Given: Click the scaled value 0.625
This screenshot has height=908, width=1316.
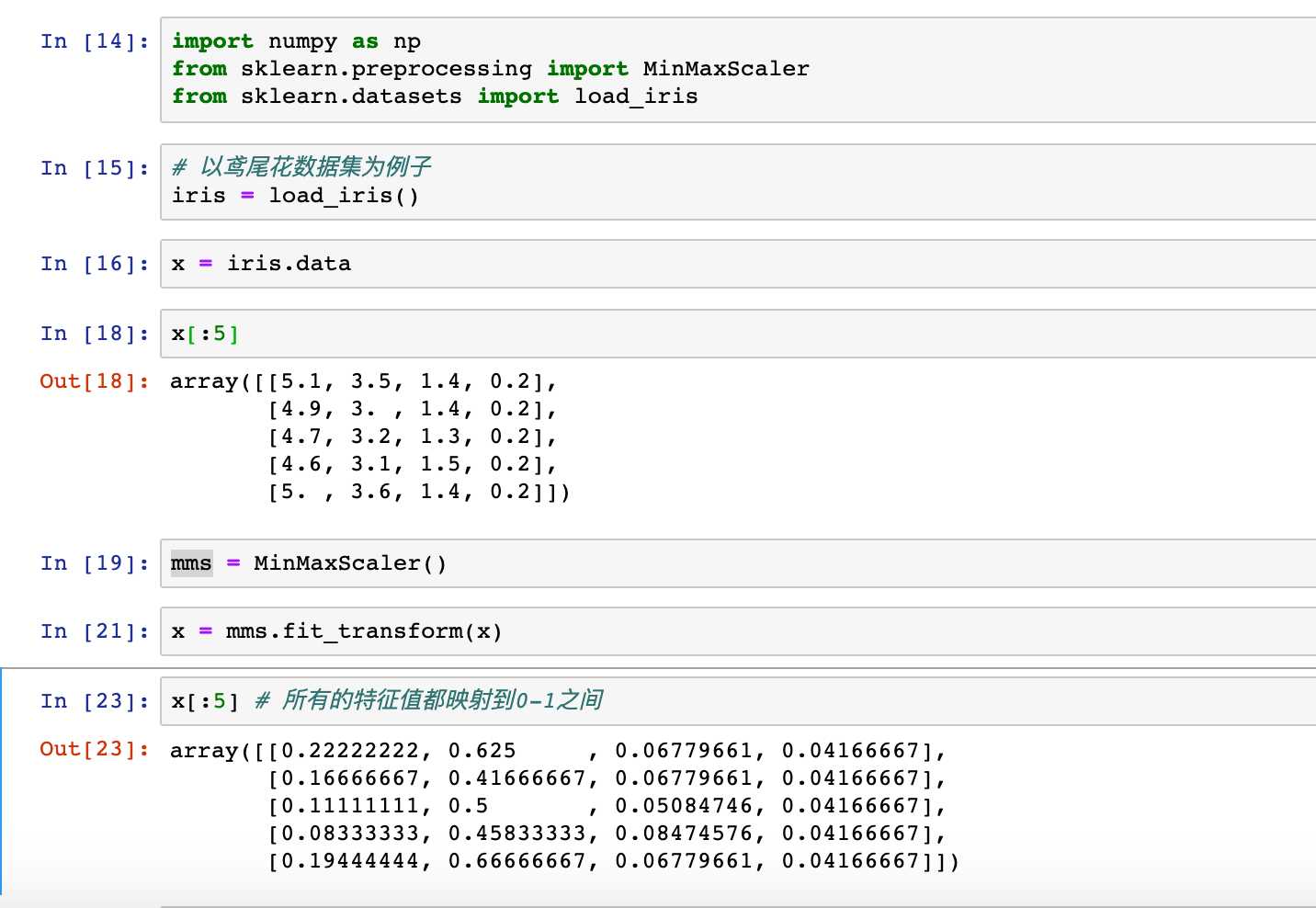Looking at the screenshot, I should 482,751.
